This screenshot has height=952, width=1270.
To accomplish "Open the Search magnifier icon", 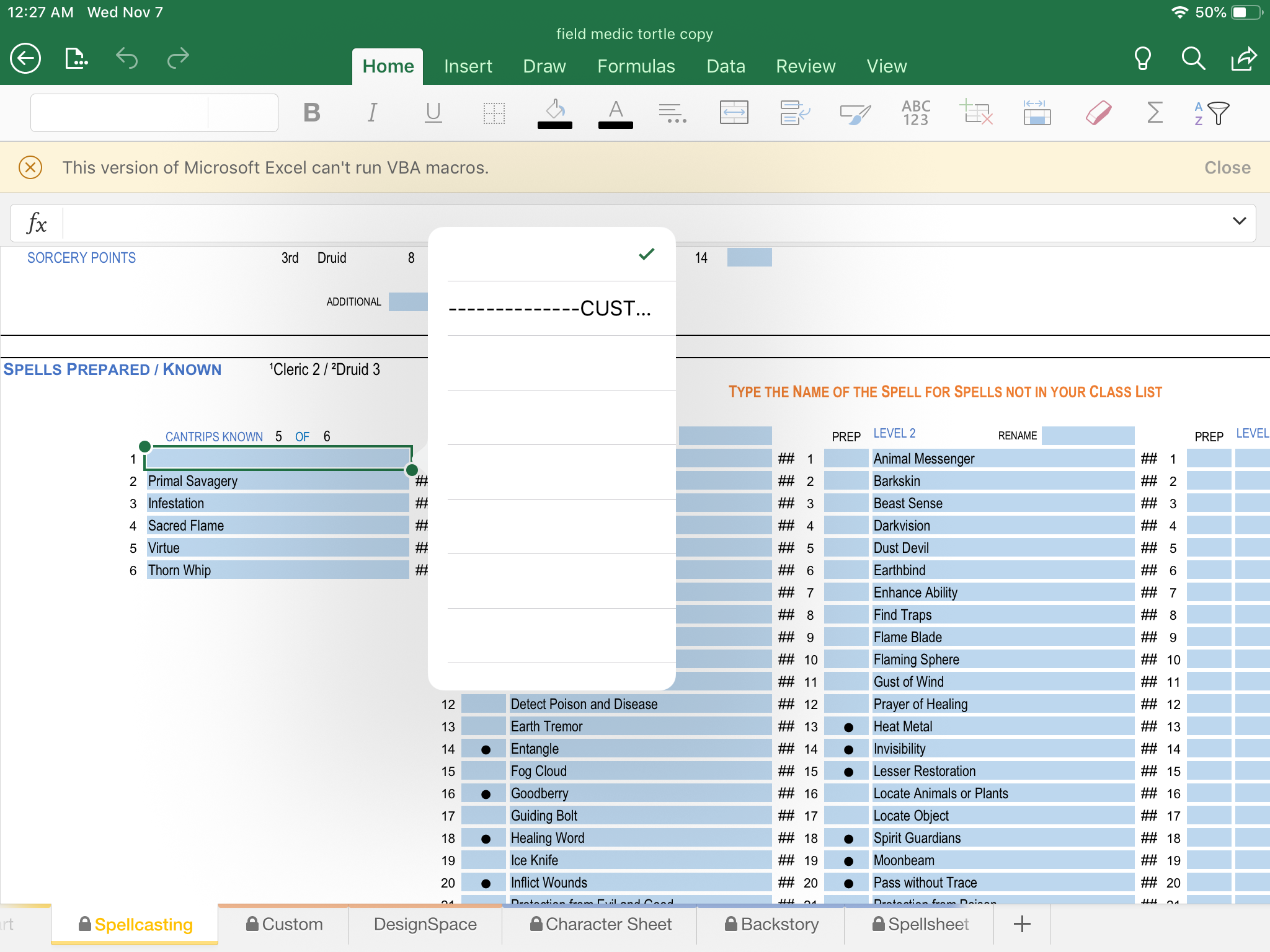I will (1193, 59).
